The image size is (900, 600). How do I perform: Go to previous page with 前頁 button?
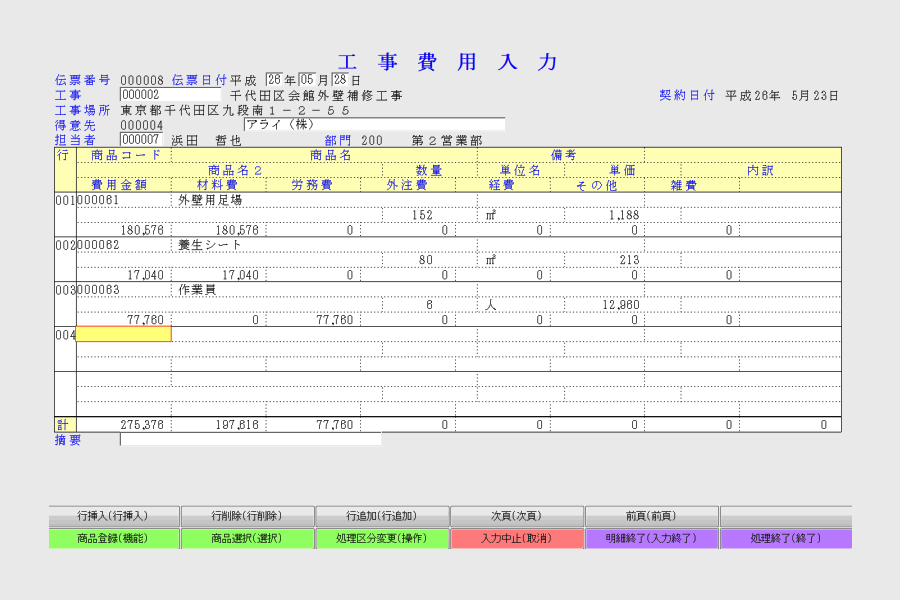(651, 516)
